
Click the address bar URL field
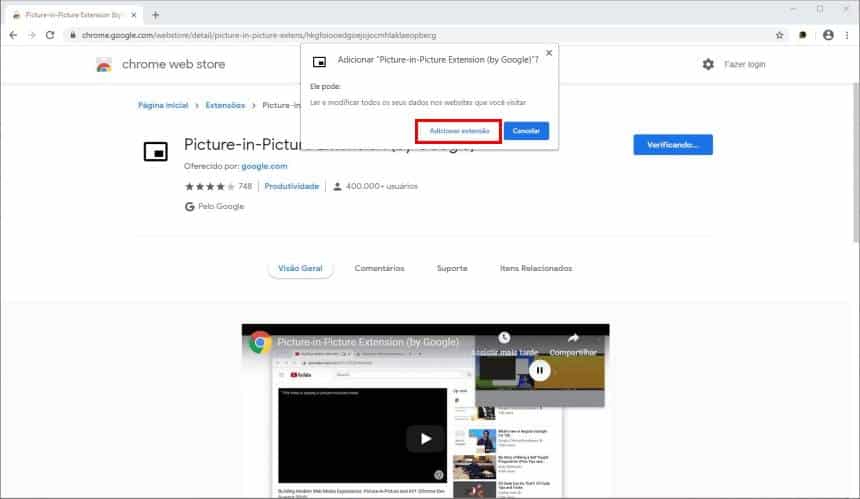(x=422, y=35)
